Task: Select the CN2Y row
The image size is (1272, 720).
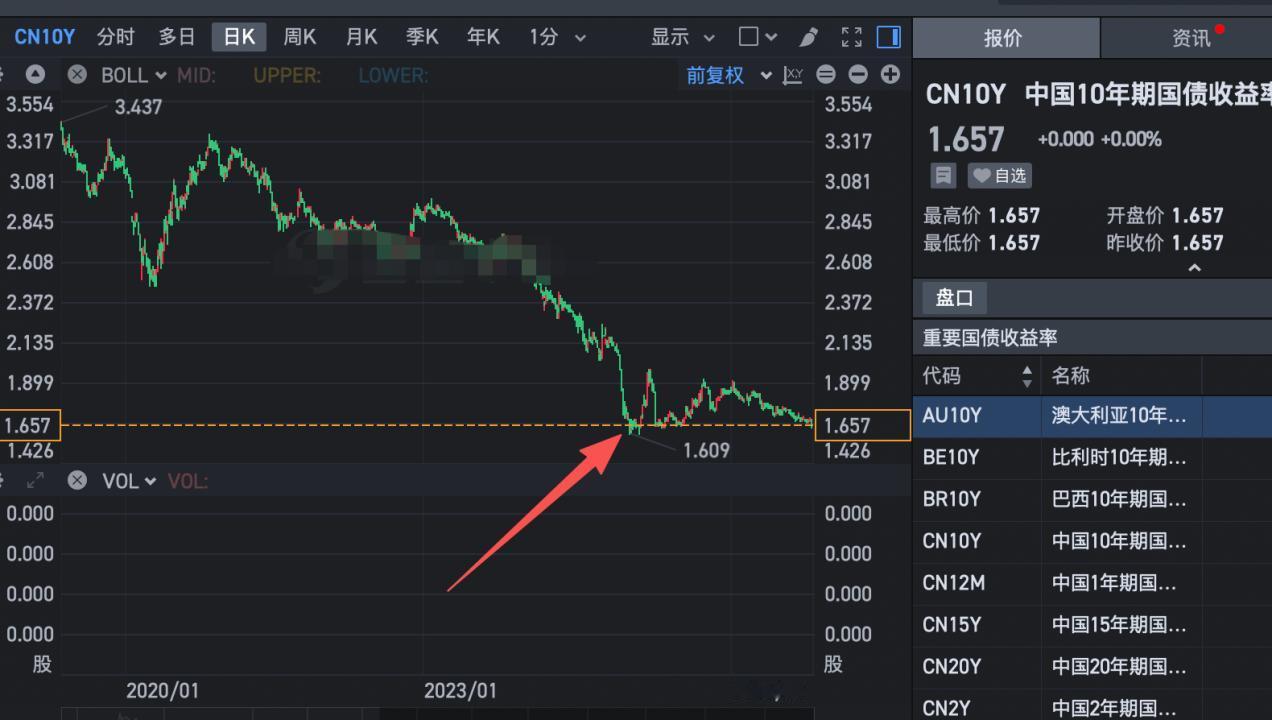Action: (x=1092, y=706)
